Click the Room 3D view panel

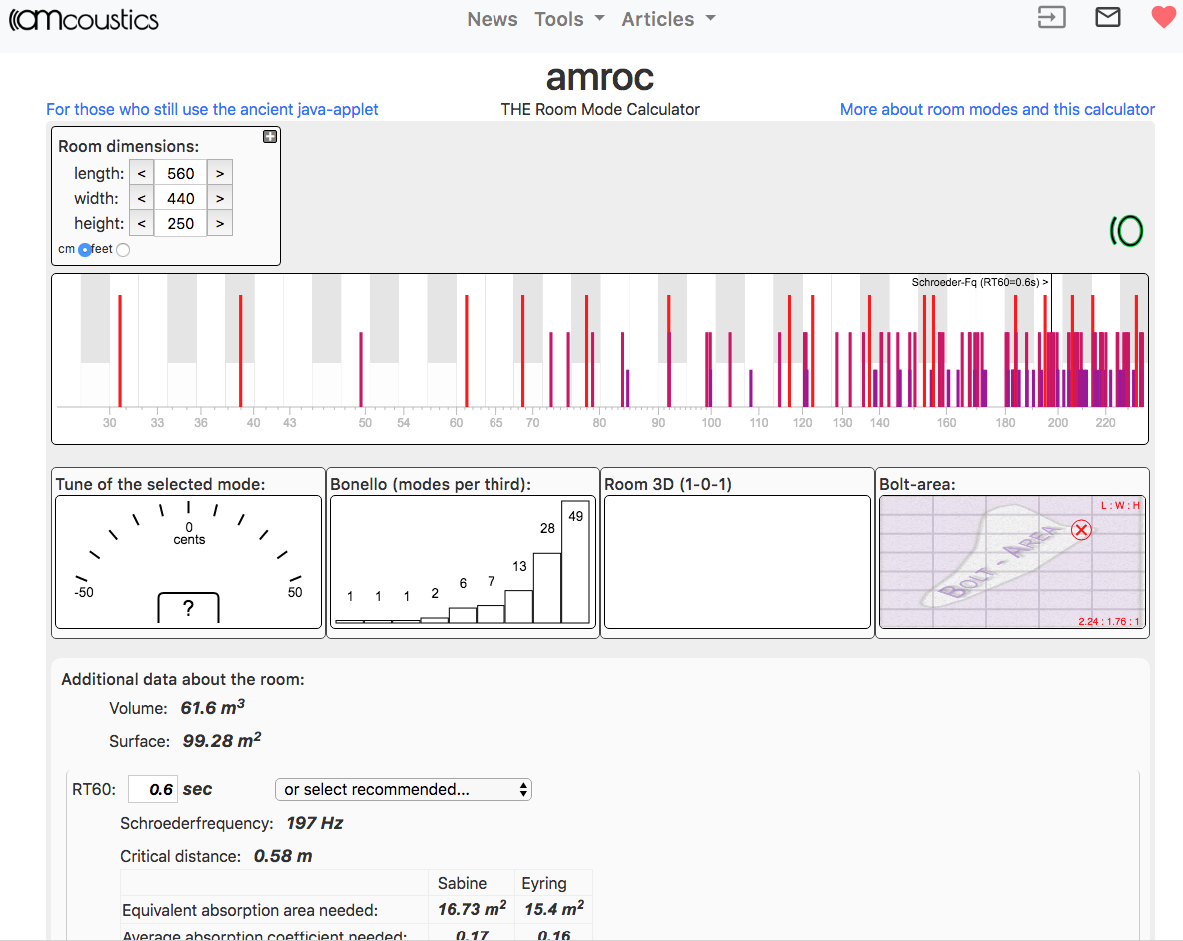[737, 561]
